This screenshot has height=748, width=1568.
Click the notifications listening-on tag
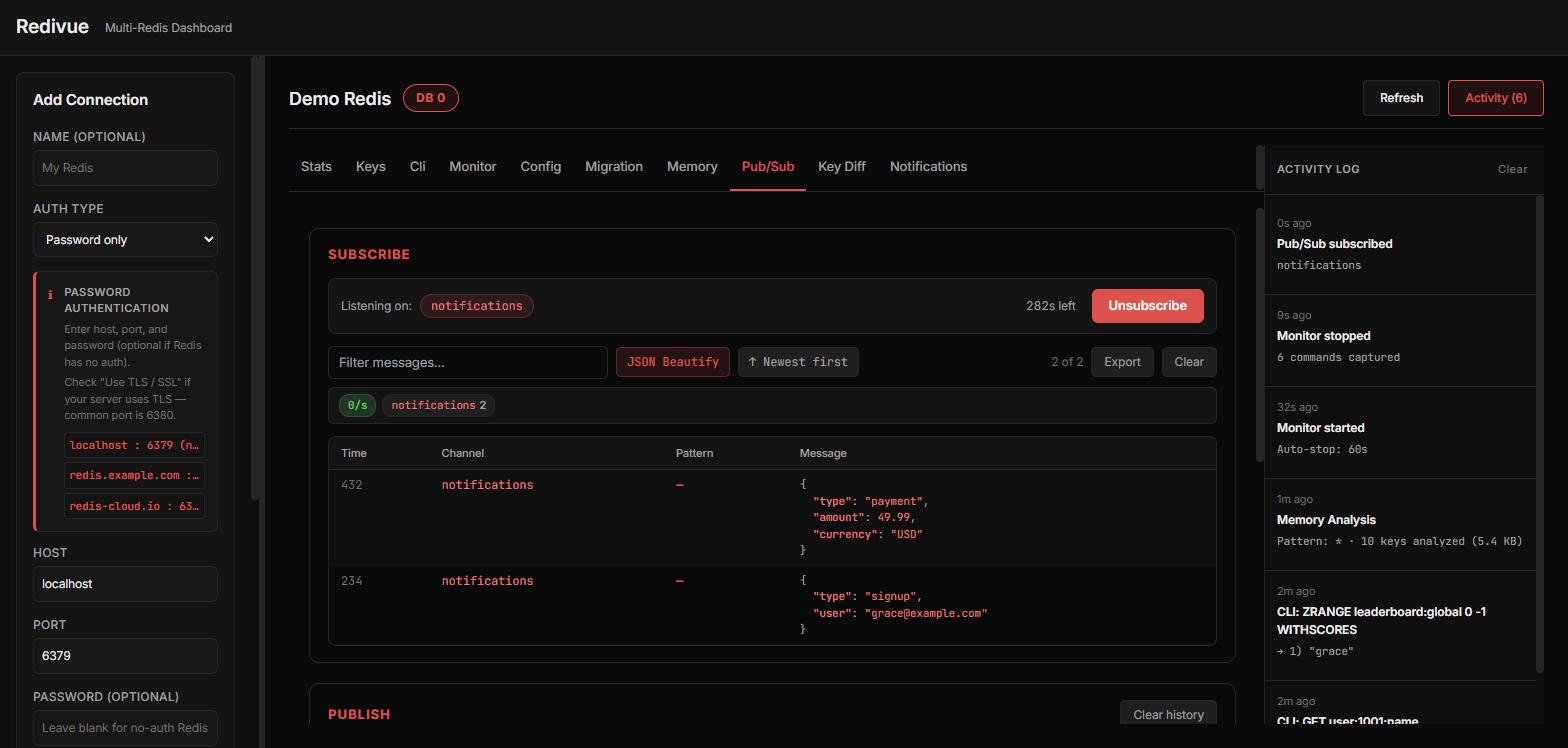click(476, 306)
